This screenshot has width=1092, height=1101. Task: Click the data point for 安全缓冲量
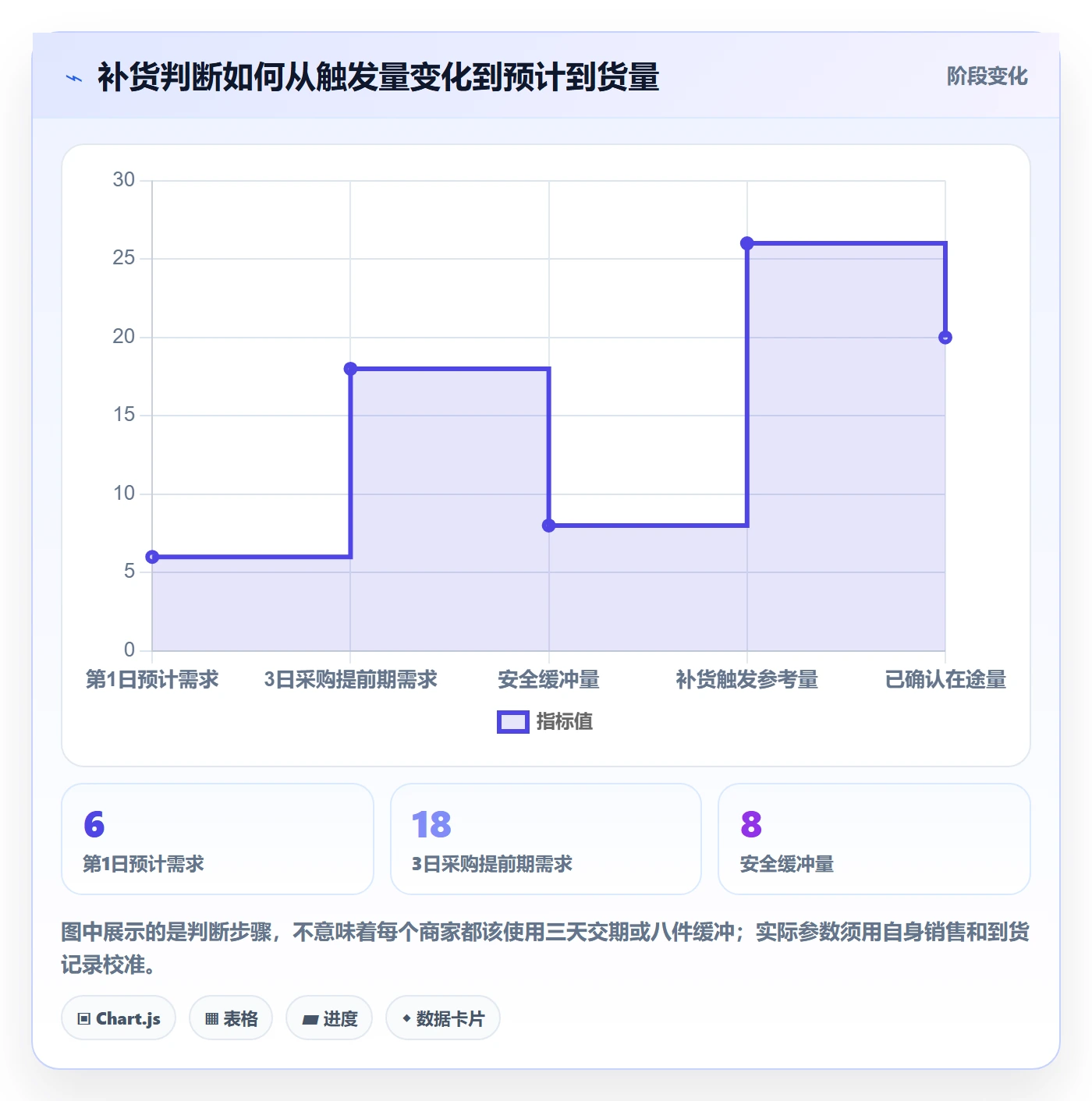coord(549,526)
